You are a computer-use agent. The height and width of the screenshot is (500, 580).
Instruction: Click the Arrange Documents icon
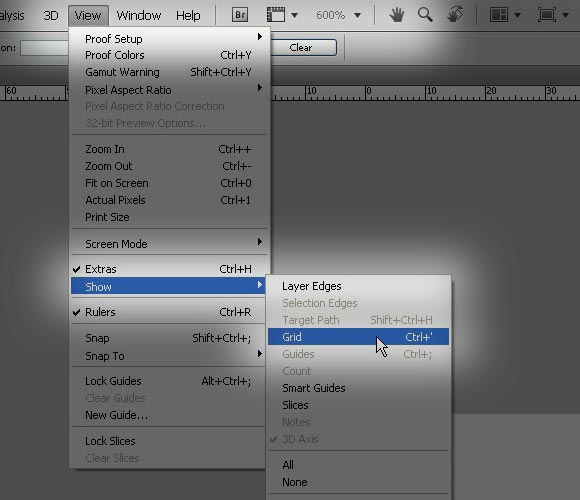coord(499,15)
